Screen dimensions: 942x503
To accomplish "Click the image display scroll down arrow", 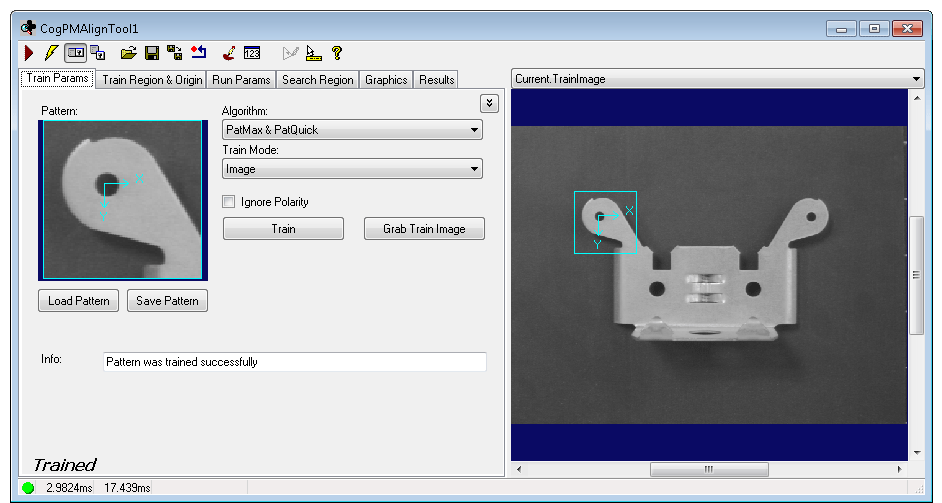I will pyautogui.click(x=916, y=453).
